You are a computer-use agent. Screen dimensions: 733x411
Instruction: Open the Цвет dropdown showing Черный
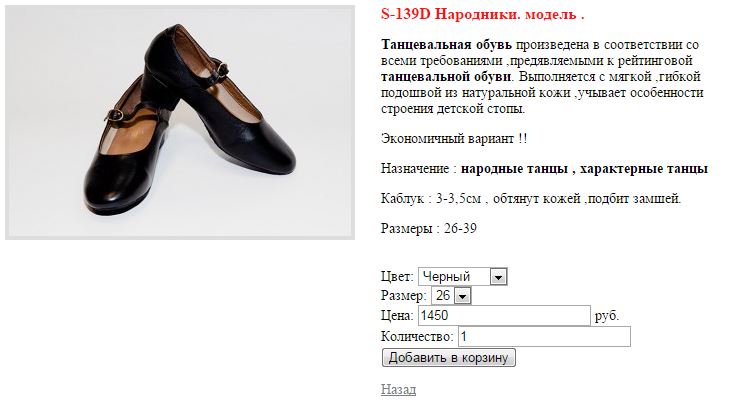tap(462, 277)
